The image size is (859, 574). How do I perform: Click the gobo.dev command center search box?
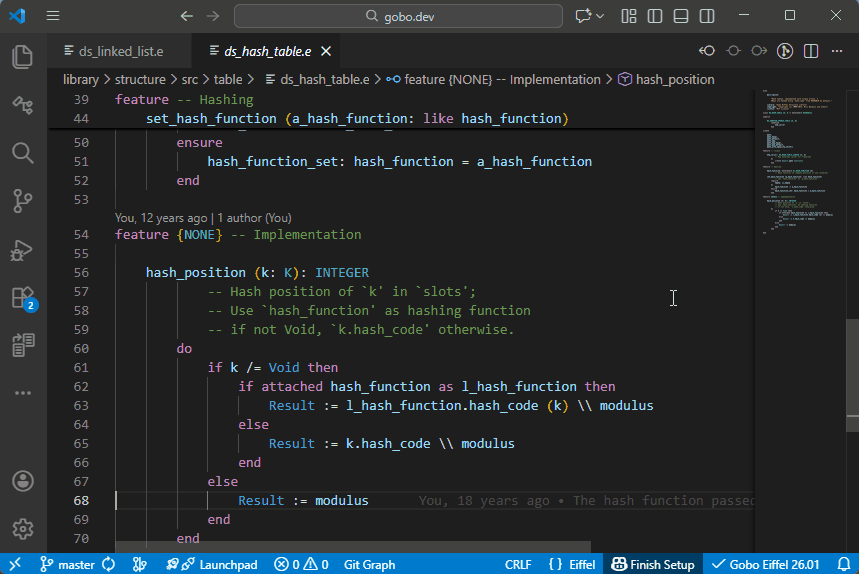click(x=398, y=16)
